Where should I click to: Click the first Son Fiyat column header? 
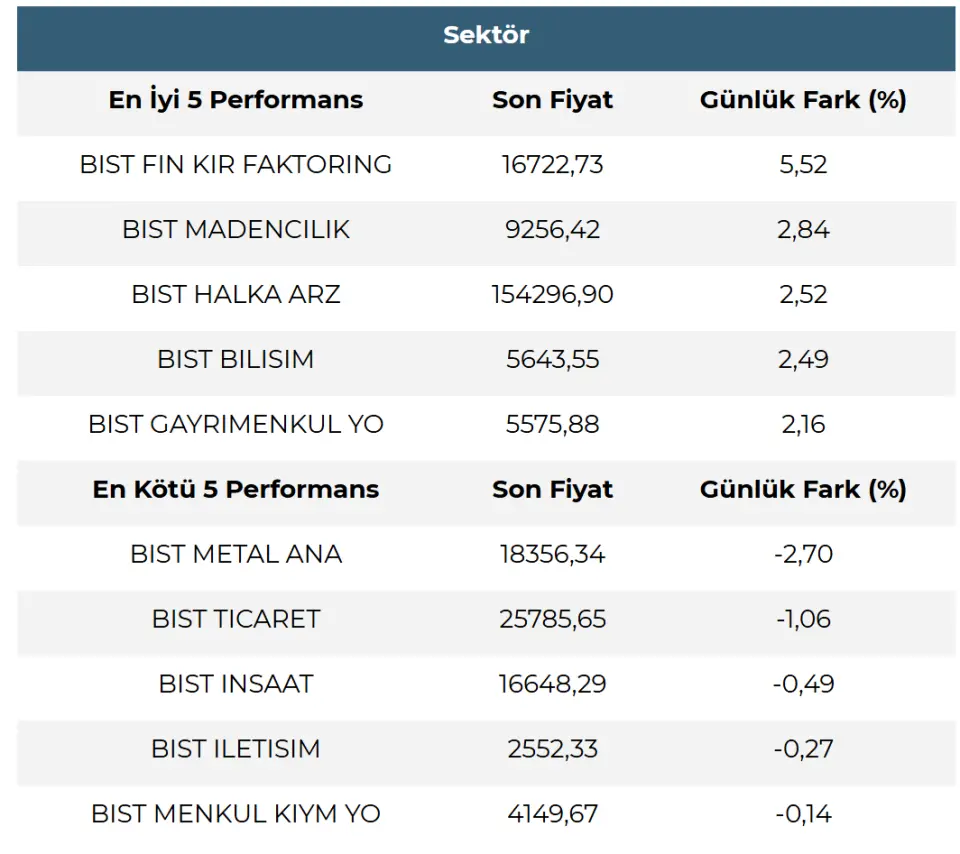pyautogui.click(x=552, y=100)
